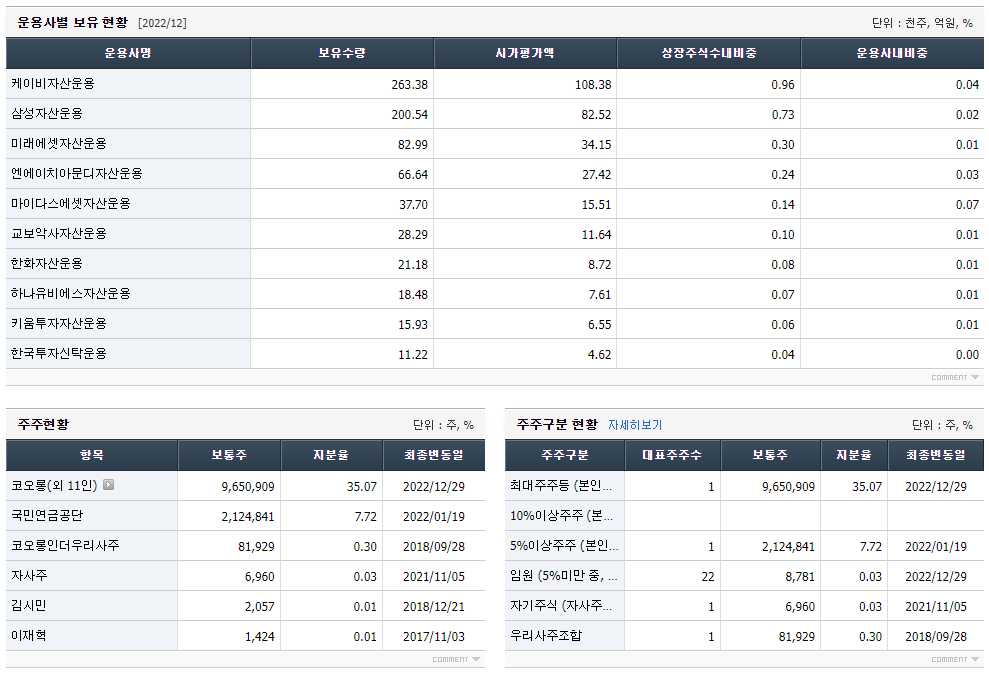Click 운용사명 column header
989x680 pixels.
click(128, 53)
